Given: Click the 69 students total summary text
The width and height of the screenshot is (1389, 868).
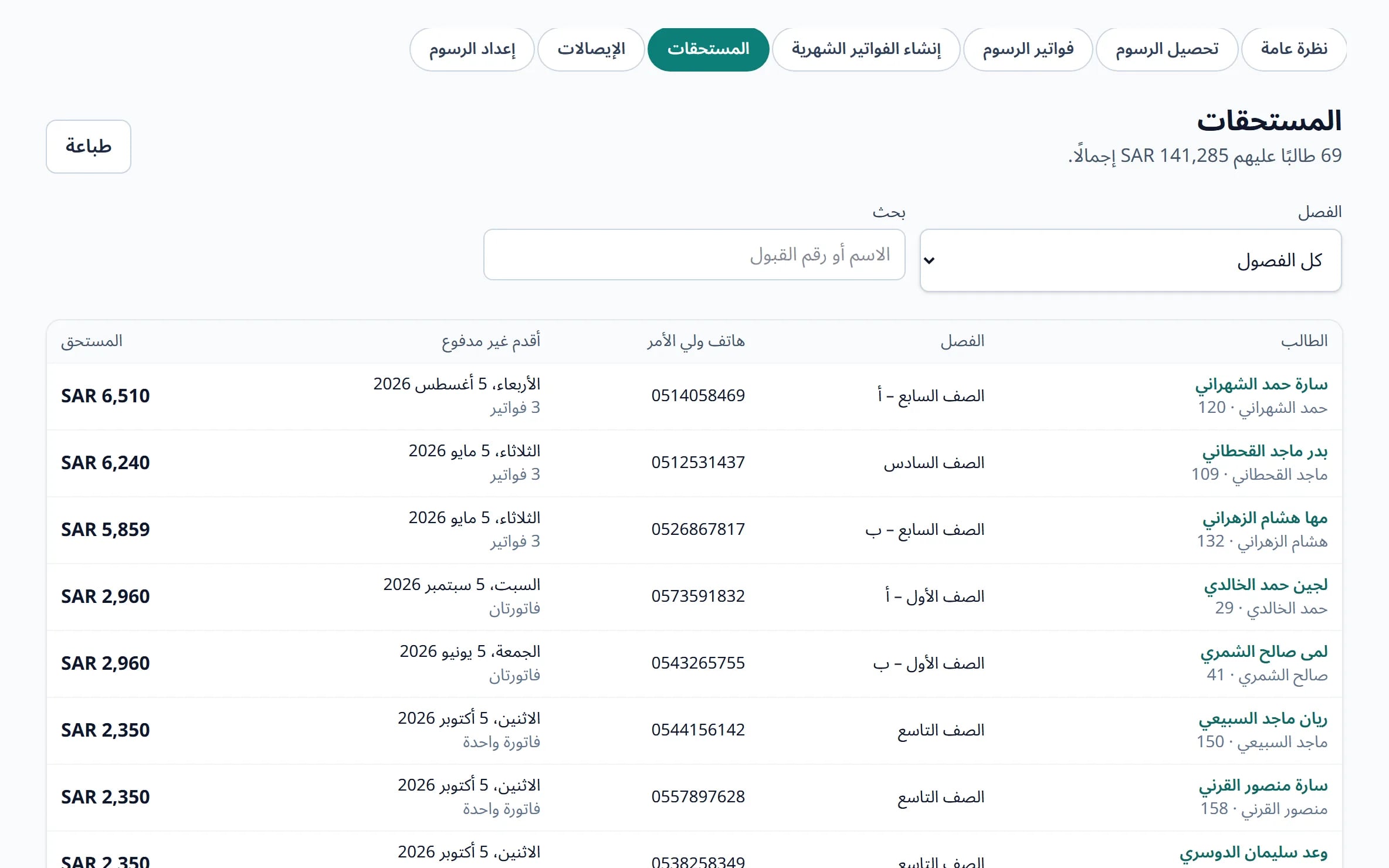Looking at the screenshot, I should 1205,156.
